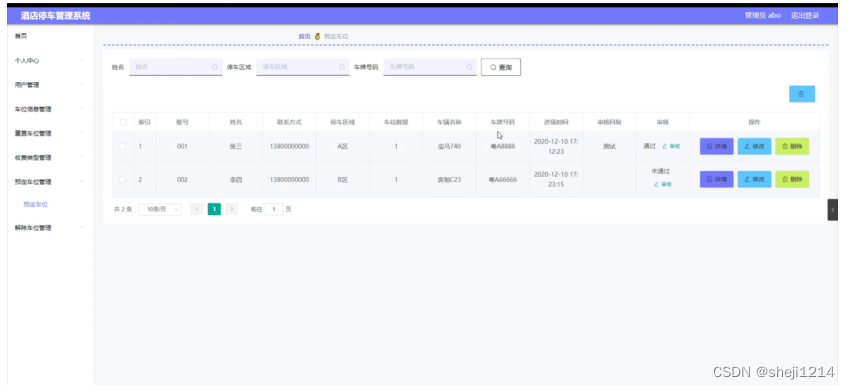The image size is (850, 389).
Task: Toggle the select-all checkbox in table header
Action: [123, 122]
